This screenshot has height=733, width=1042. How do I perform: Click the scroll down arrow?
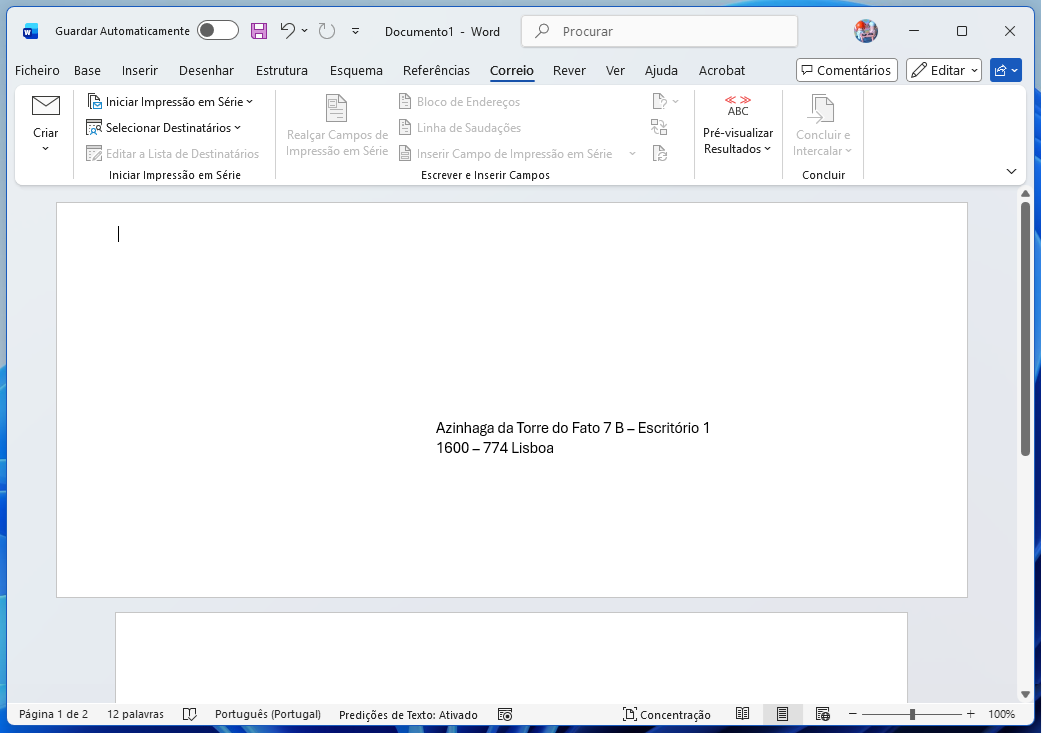click(x=1025, y=695)
